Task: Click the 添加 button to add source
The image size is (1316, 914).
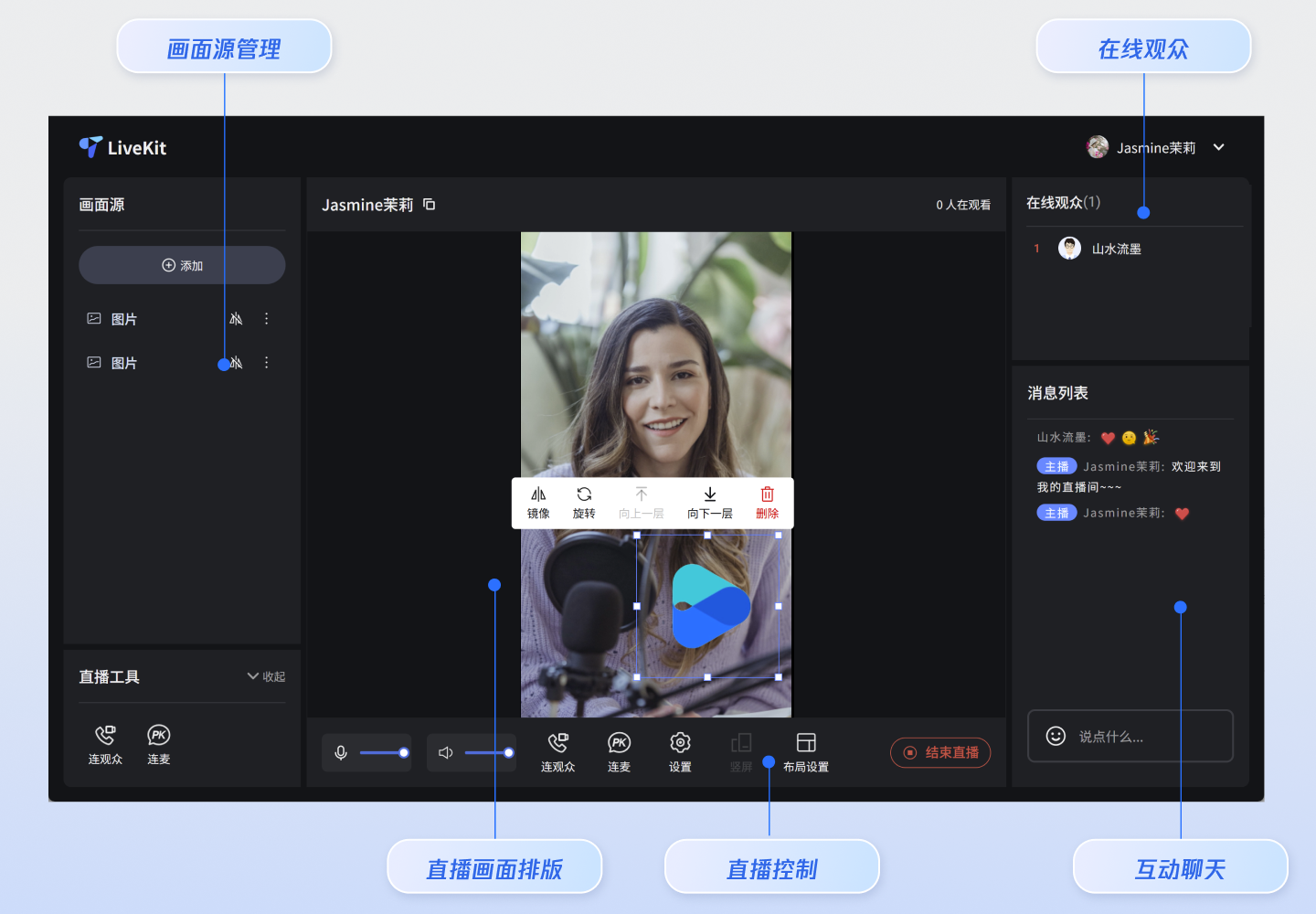Action: click(x=182, y=265)
